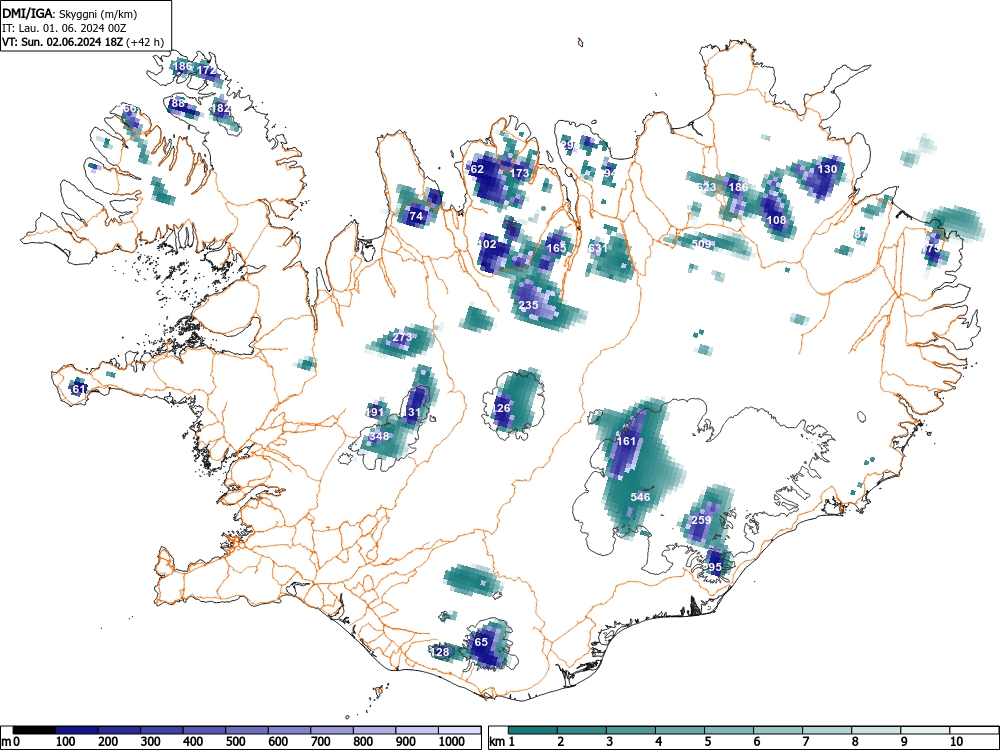Click the visibility value 631

click(x=597, y=248)
